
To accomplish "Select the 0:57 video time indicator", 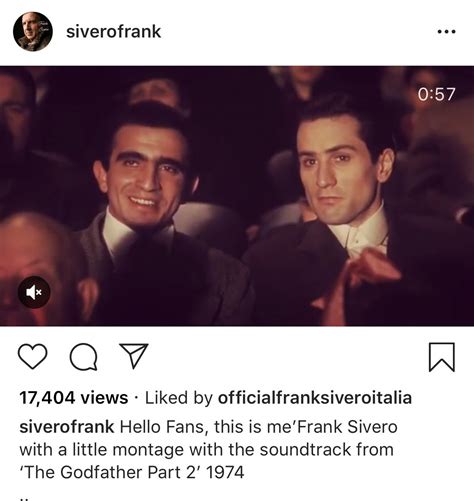I will (436, 94).
